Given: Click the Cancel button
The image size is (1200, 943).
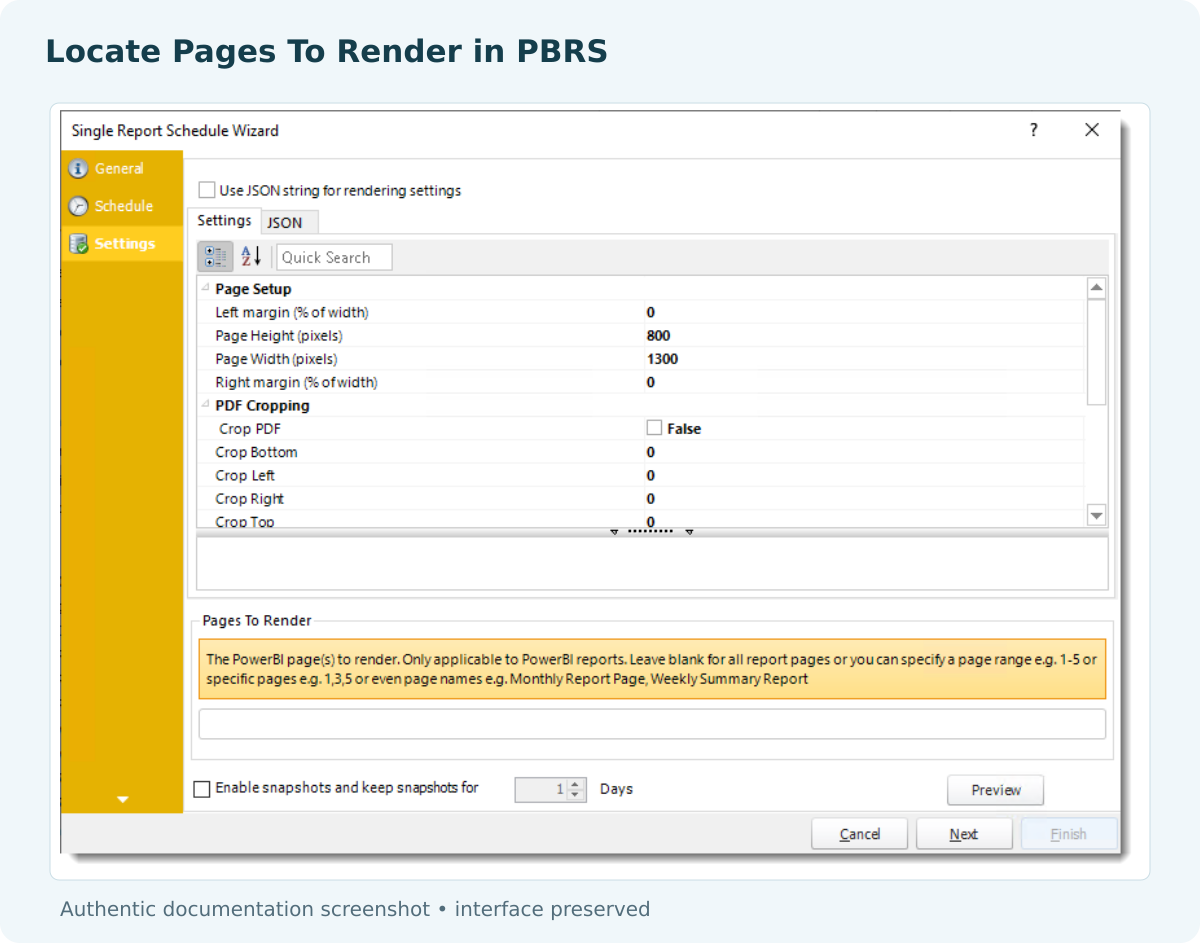Looking at the screenshot, I should coord(860,834).
